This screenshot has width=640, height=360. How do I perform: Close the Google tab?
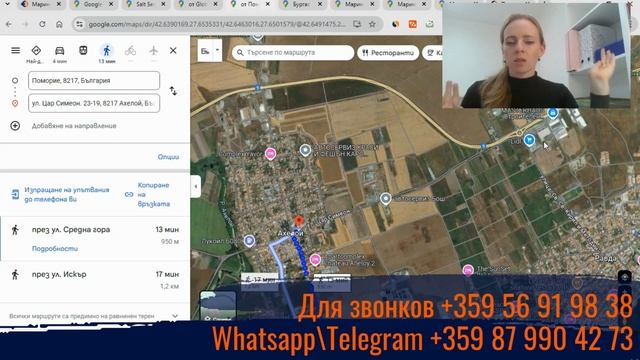[x=111, y=4]
